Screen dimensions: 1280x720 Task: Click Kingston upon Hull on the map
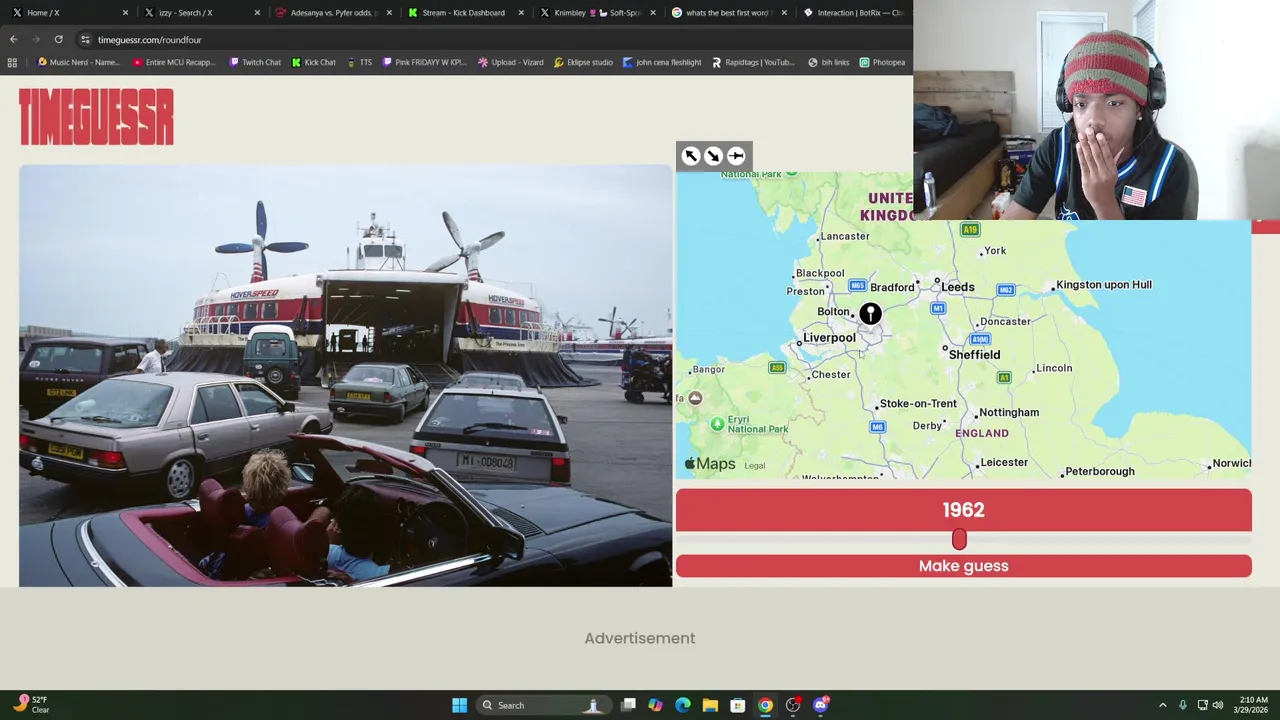[x=1104, y=285]
